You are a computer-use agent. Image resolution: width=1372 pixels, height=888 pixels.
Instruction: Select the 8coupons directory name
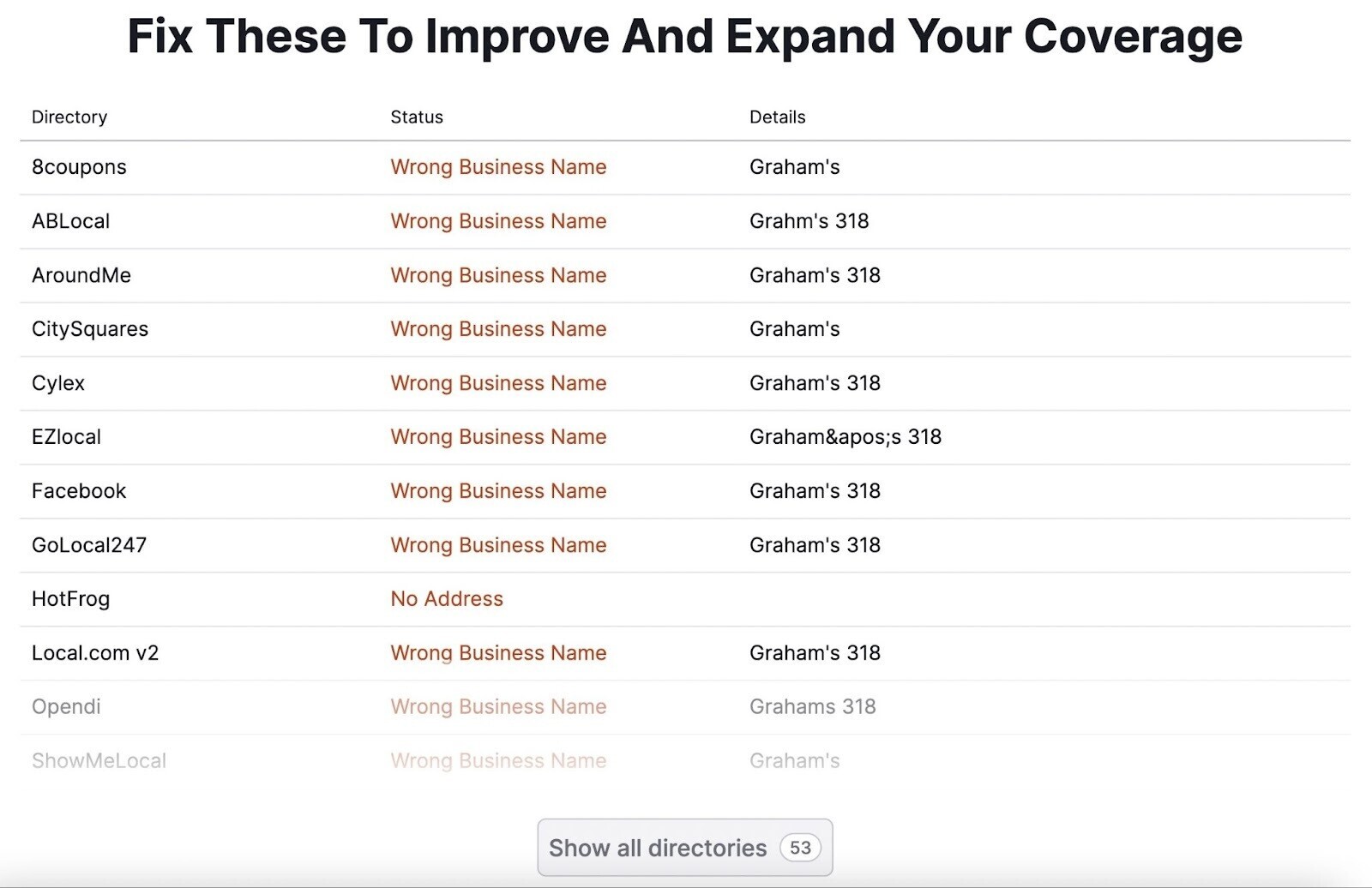pos(79,167)
